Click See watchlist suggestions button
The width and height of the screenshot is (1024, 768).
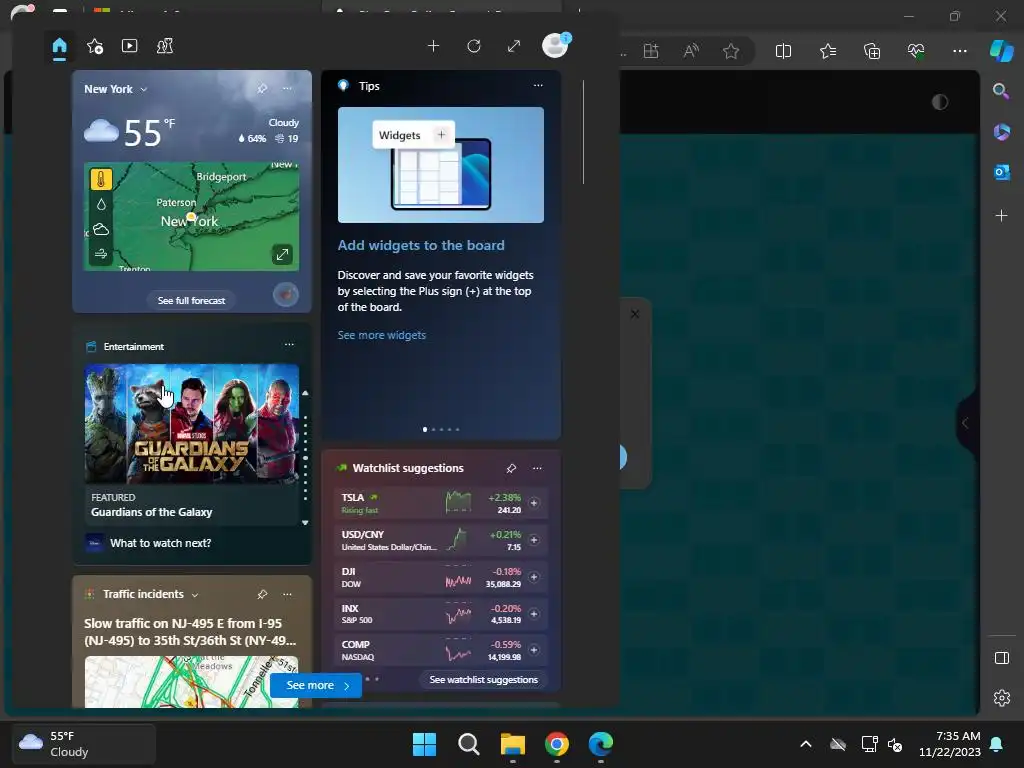[484, 680]
